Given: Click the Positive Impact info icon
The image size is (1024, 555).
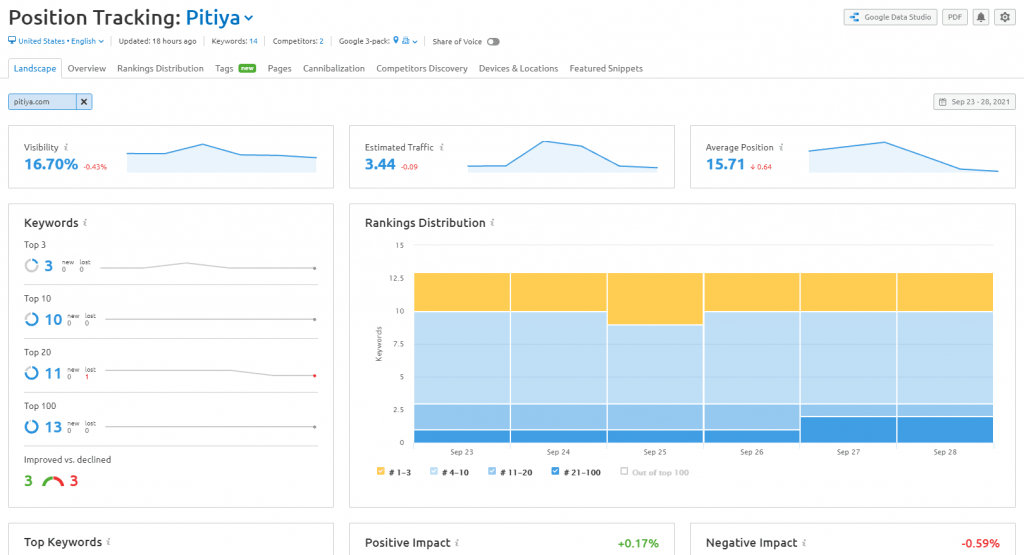Looking at the screenshot, I should [457, 543].
